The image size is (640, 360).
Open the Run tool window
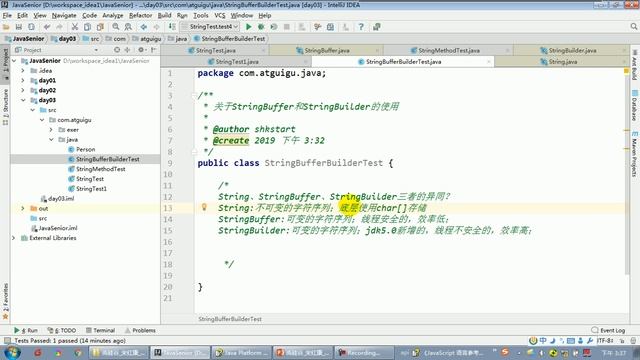[x=26, y=330]
